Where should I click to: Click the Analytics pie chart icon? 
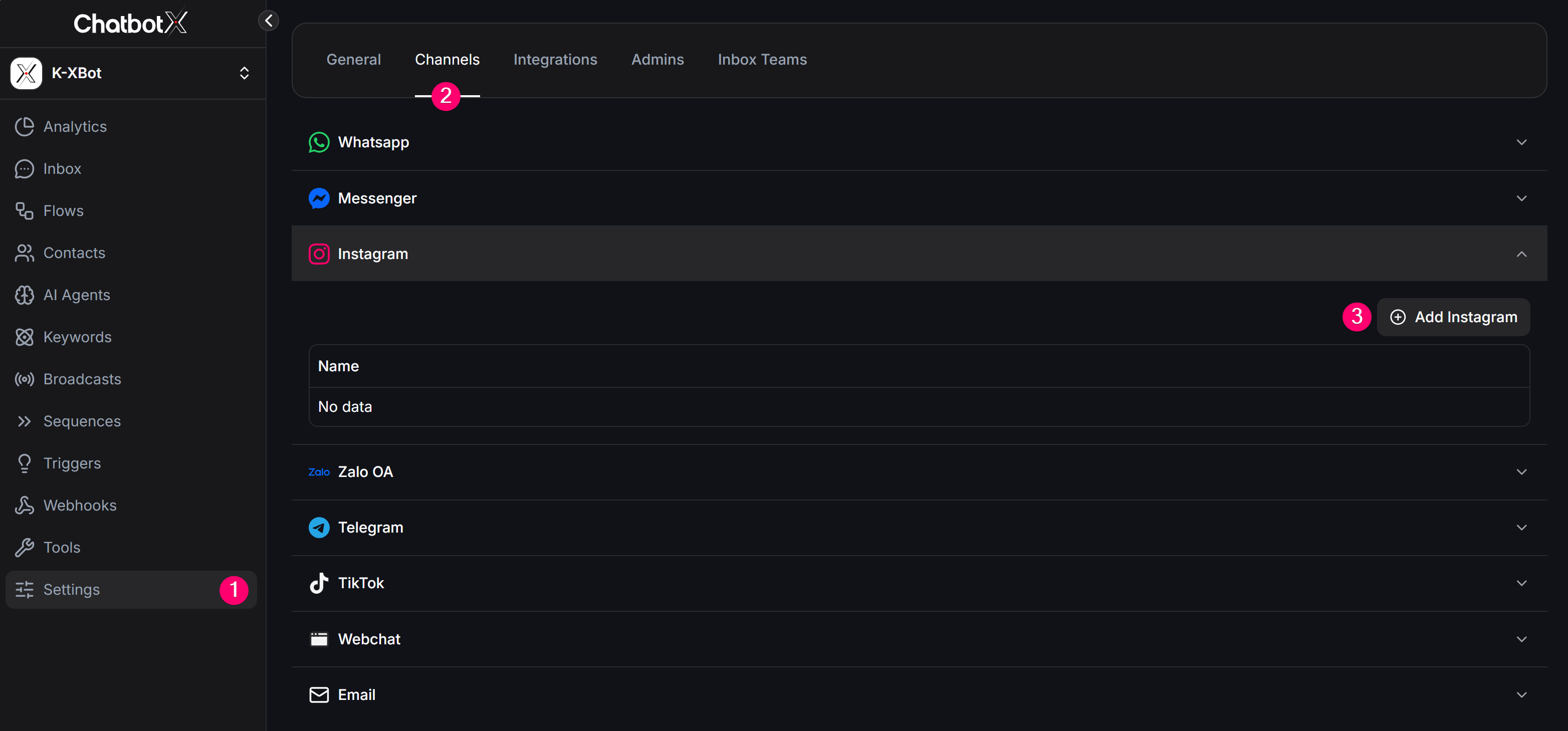25,127
